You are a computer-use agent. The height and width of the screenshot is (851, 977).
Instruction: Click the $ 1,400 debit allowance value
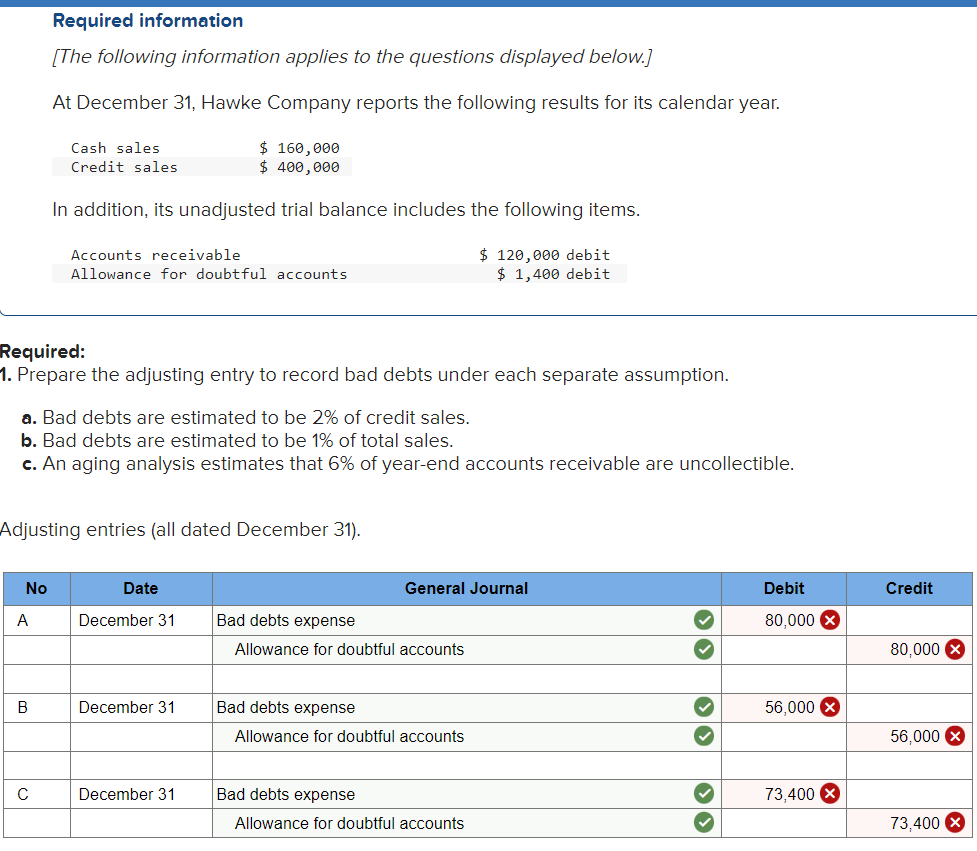[x=553, y=274]
